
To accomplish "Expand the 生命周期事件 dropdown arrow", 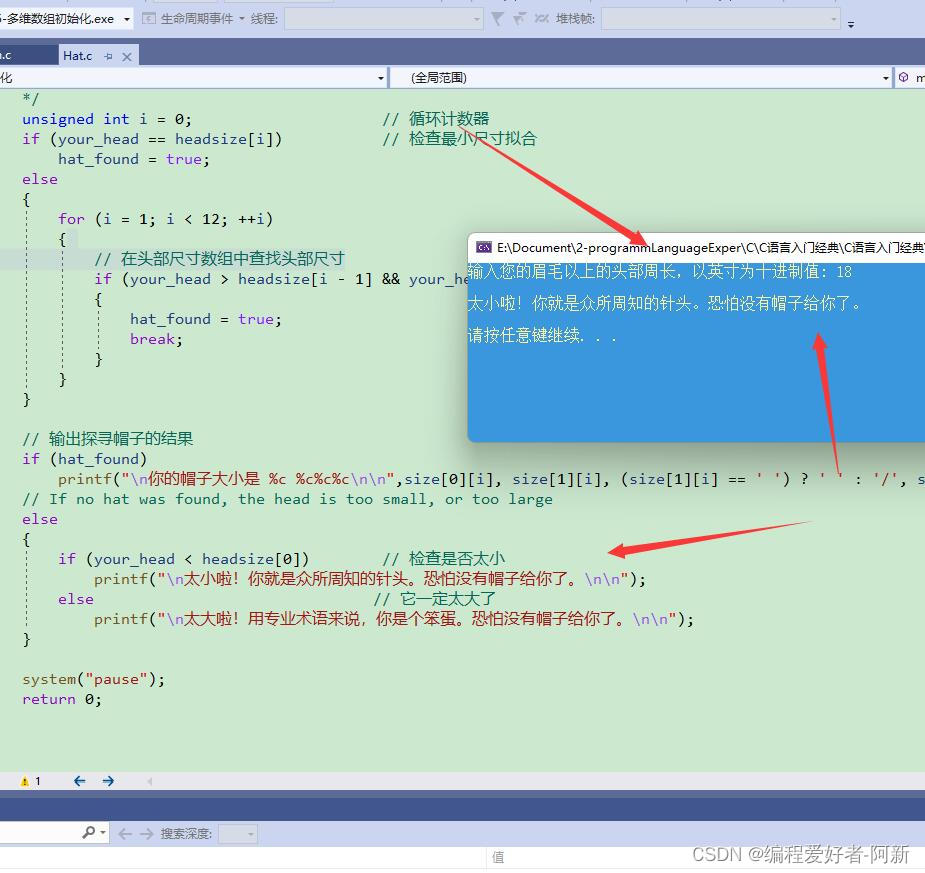I will coord(242,19).
